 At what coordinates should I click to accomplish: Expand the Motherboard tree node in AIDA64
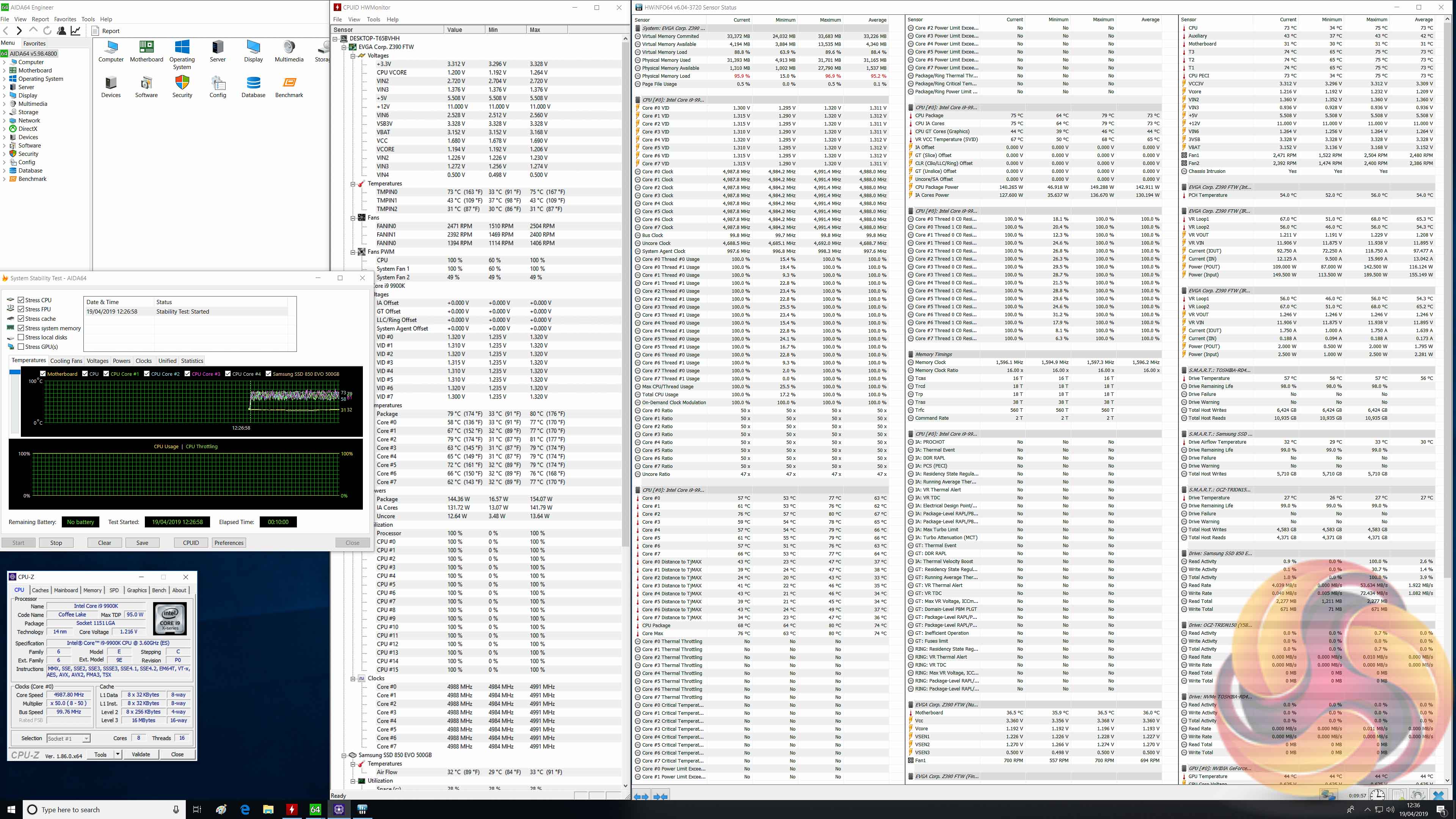[5, 71]
